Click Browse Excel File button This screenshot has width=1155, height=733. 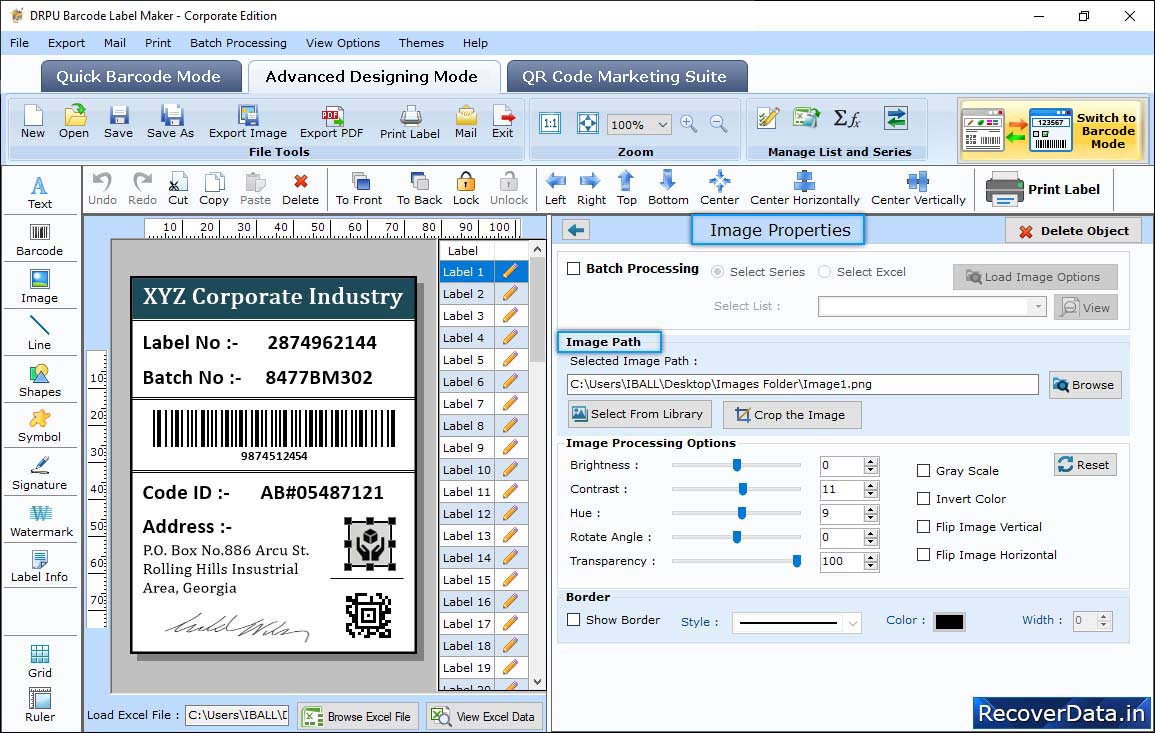(x=358, y=717)
